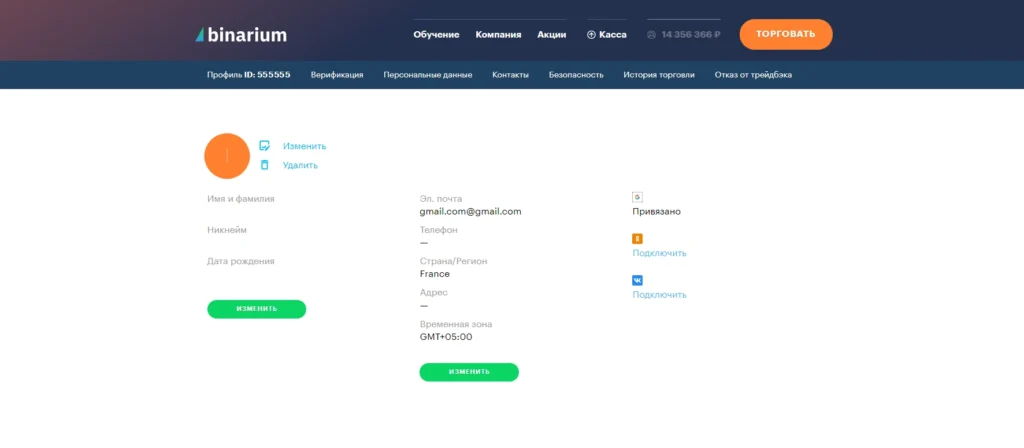The height and width of the screenshot is (448, 1024).
Task: Switch to the Верификация tab
Action: (x=336, y=75)
